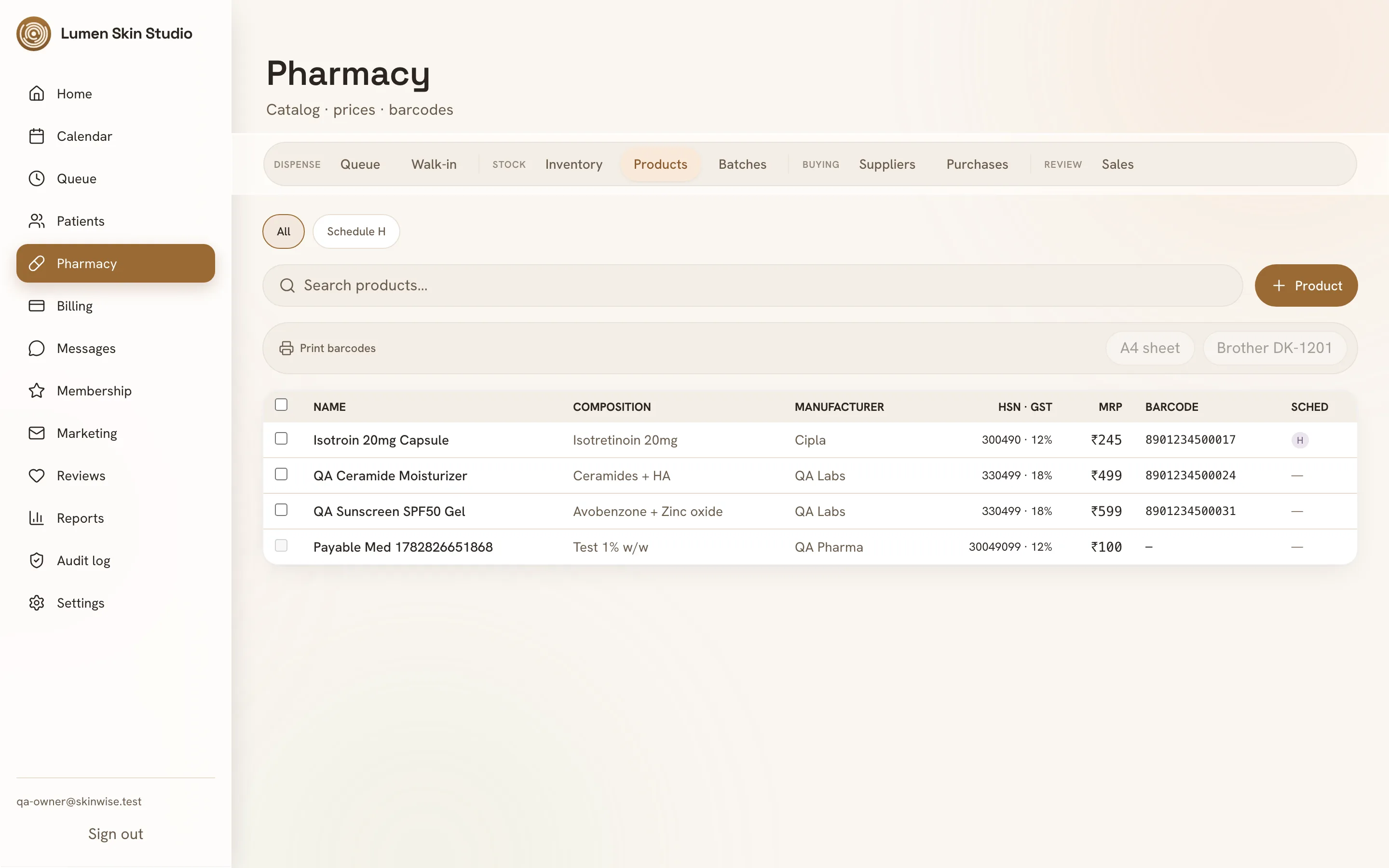
Task: Click barcode 8901234500031
Action: (x=1190, y=511)
